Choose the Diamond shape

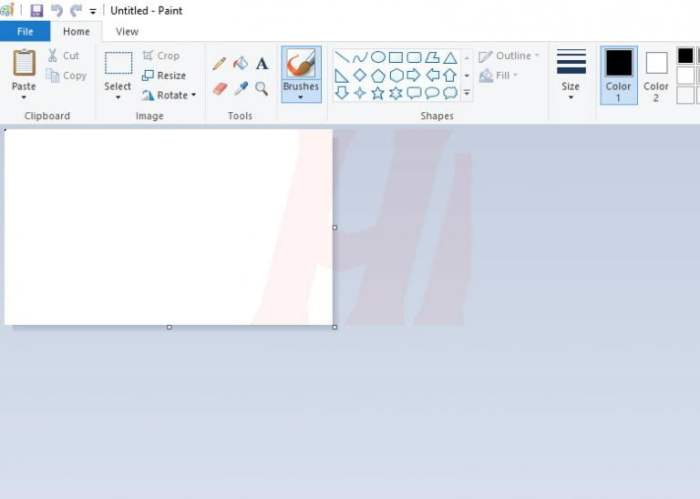click(x=360, y=75)
